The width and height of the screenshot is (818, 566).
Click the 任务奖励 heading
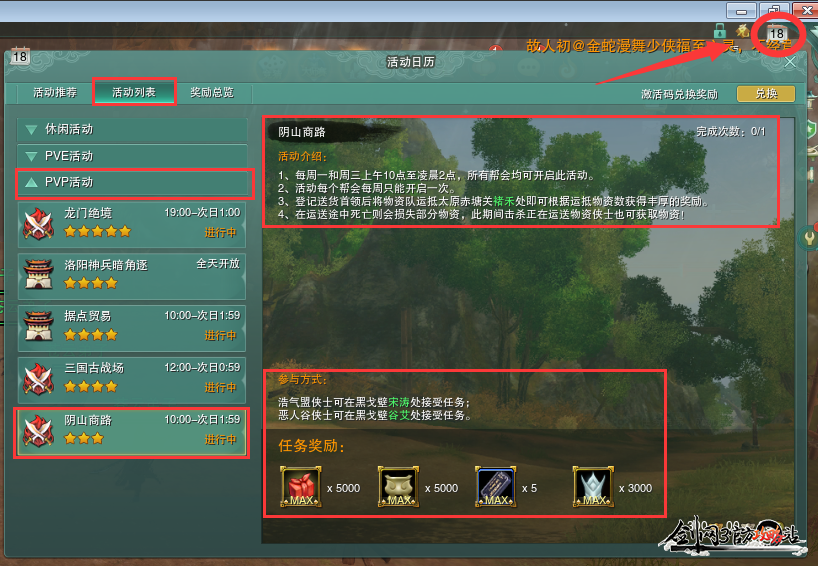click(x=311, y=446)
